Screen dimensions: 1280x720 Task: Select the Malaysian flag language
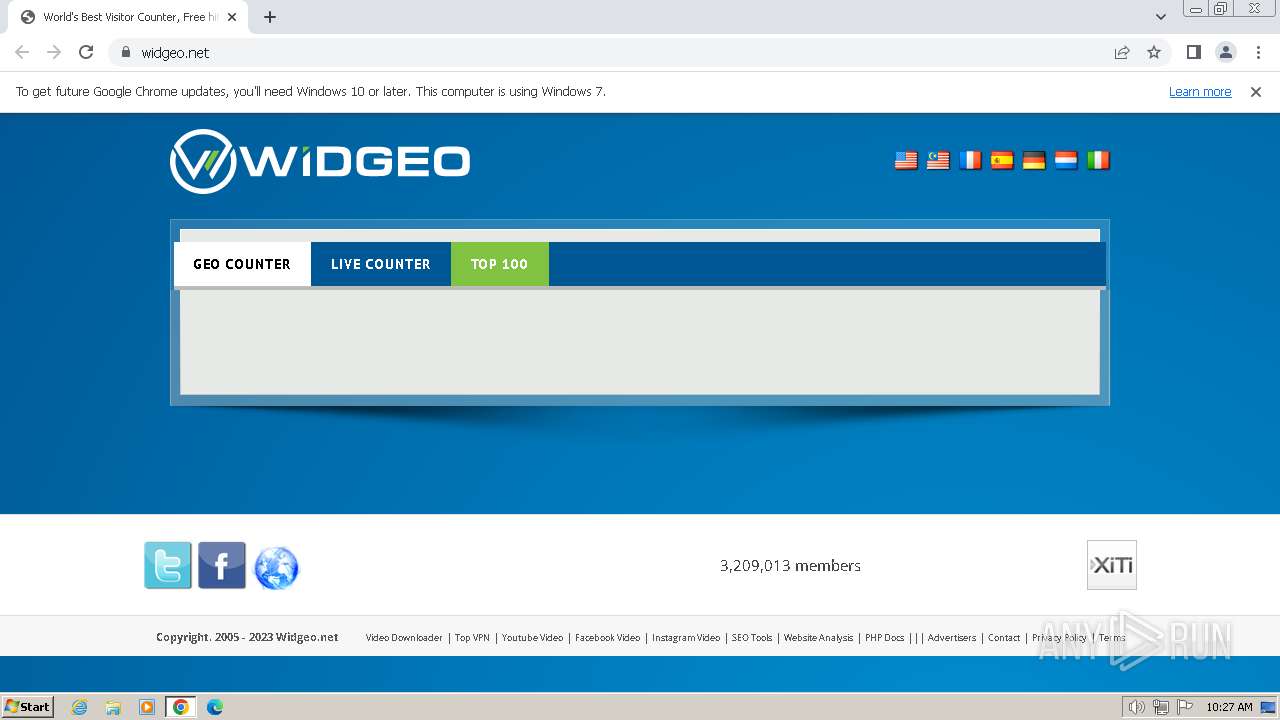click(938, 160)
